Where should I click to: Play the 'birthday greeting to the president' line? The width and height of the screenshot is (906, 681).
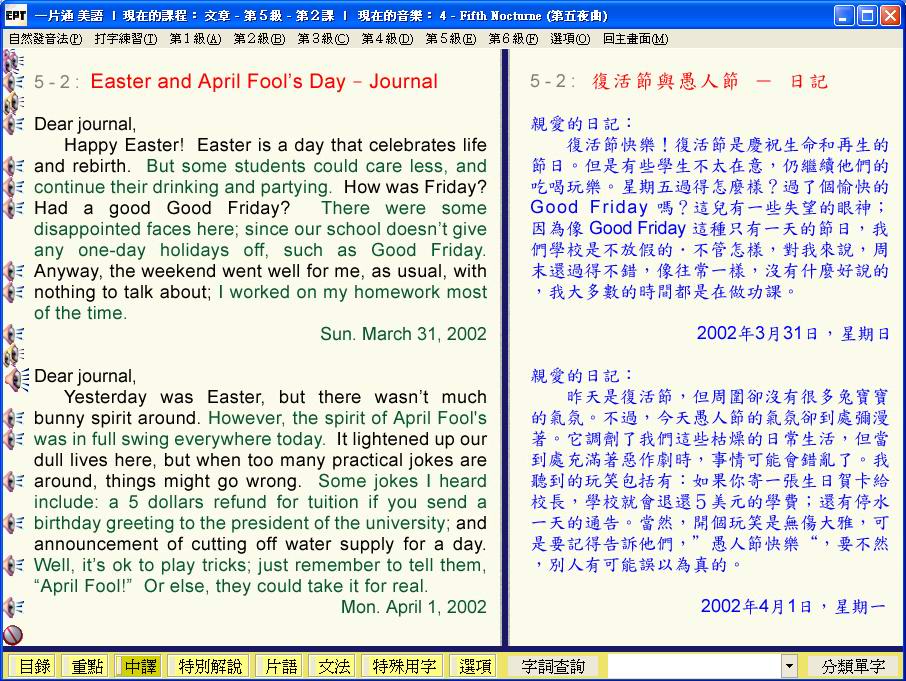(13, 523)
